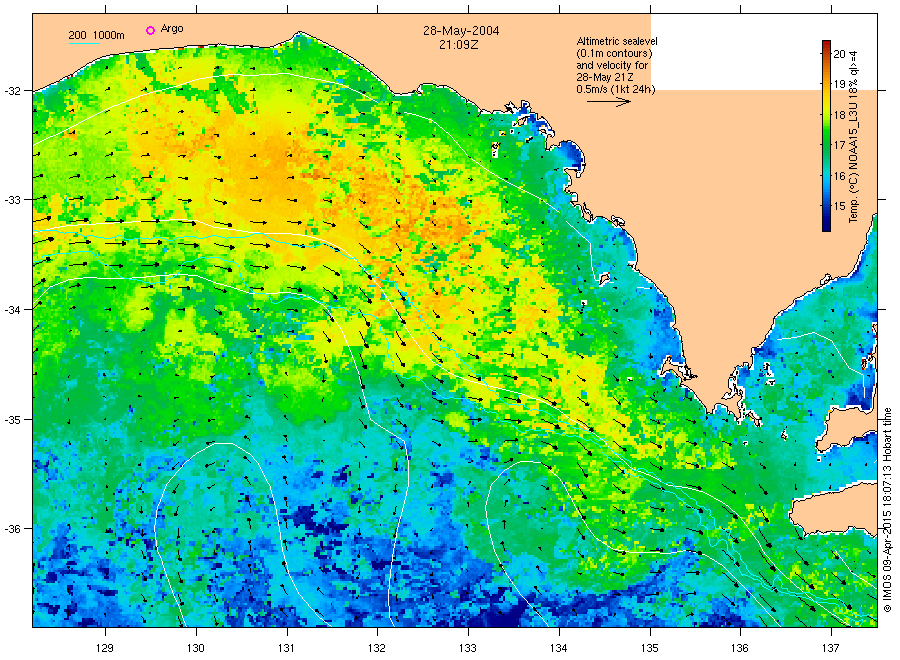Click the '1000m' depth contour label
Viewport: 900px width, 660px height.
pos(108,35)
